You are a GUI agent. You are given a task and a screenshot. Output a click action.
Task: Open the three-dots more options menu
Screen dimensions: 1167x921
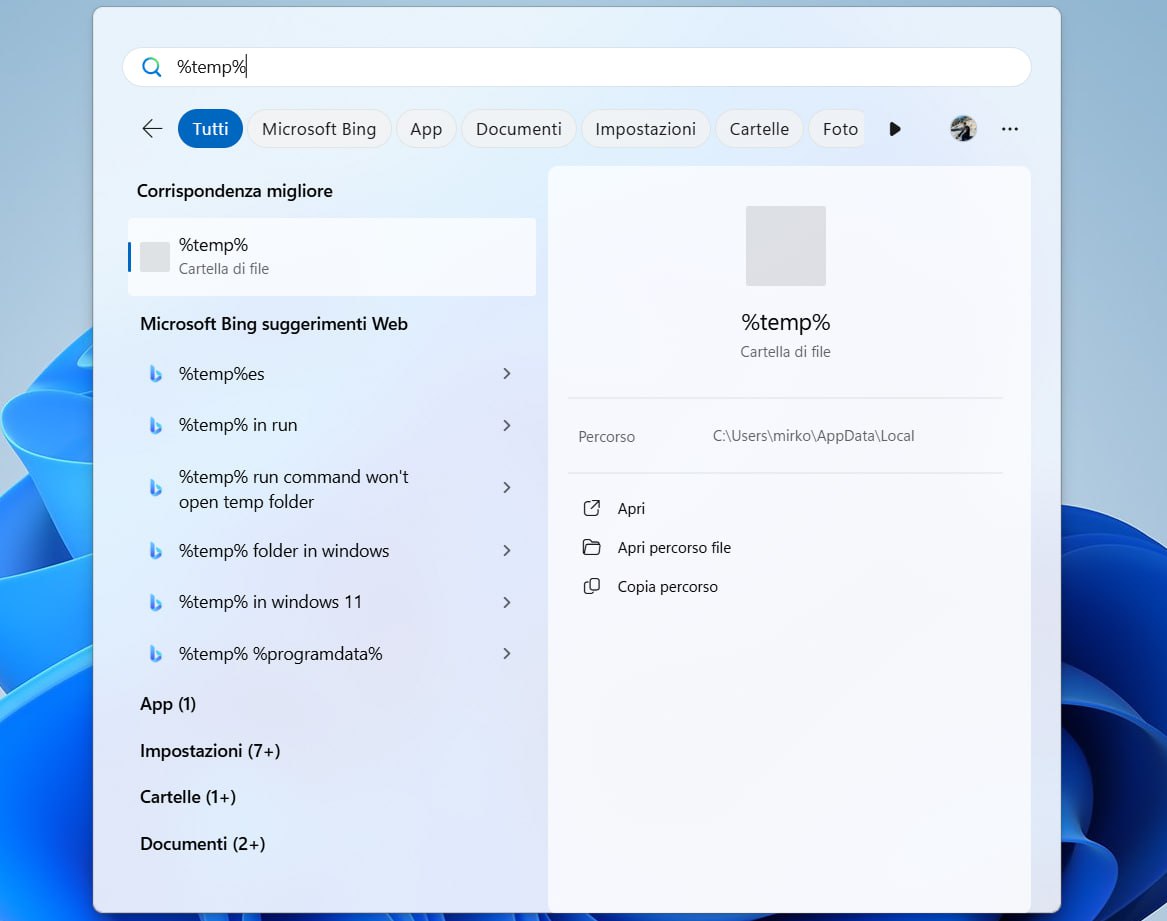1010,129
